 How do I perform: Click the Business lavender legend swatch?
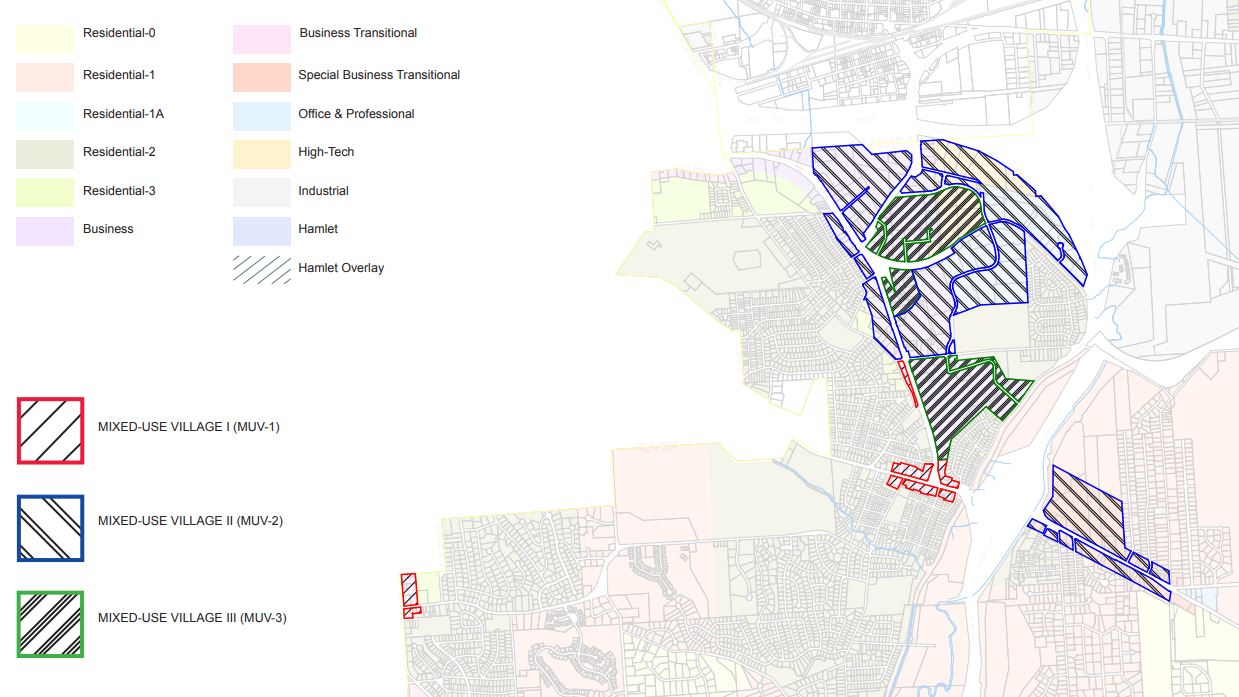click(x=45, y=231)
